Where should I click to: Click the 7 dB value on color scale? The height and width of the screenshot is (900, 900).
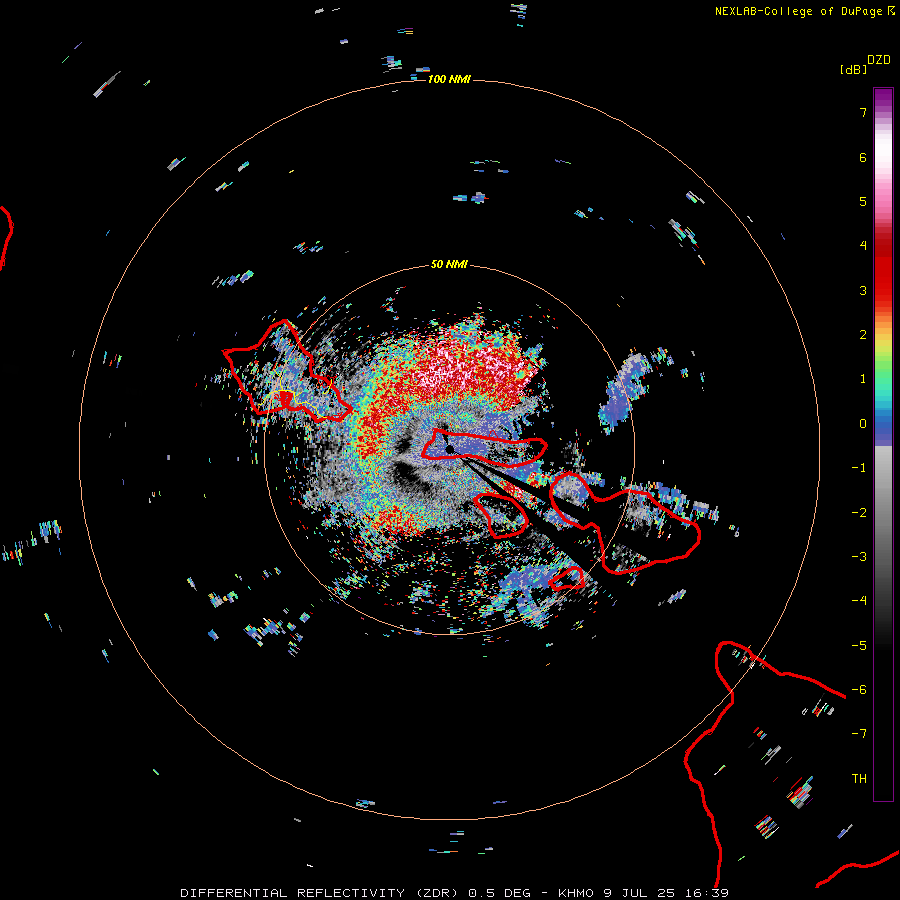(x=863, y=112)
